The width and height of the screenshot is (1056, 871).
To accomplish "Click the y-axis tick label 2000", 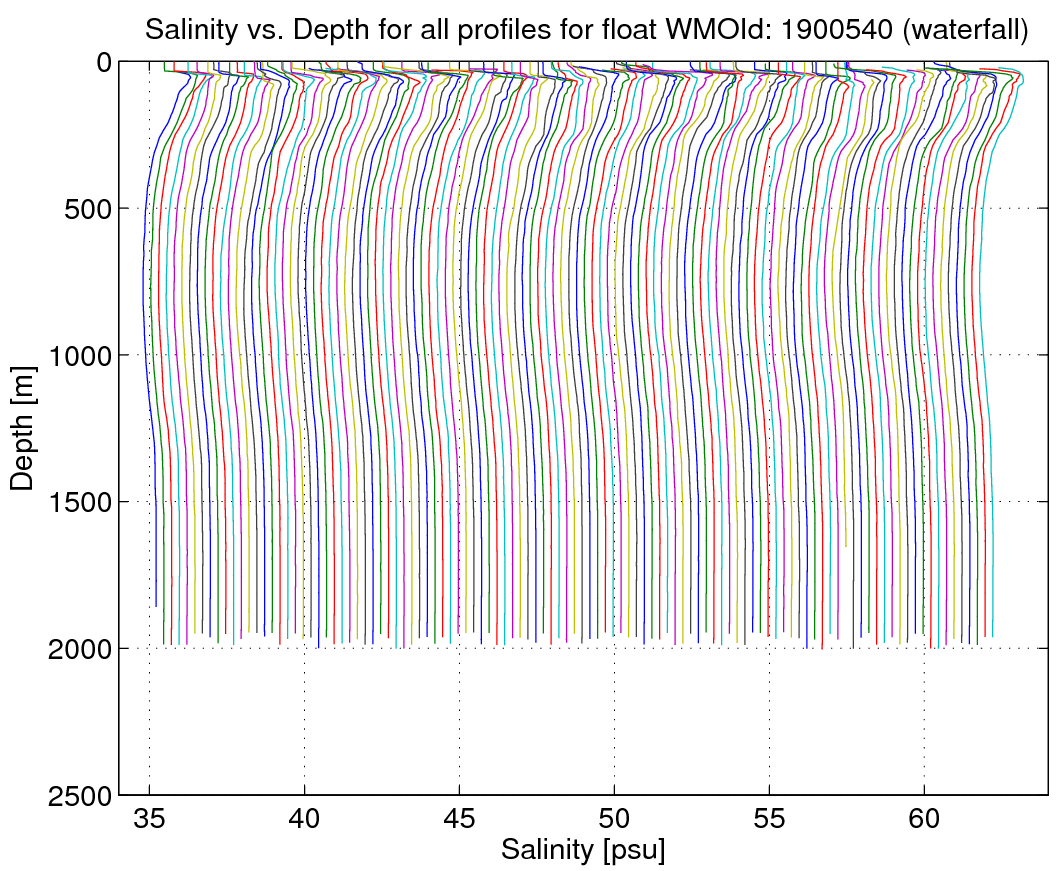I will 79,650.
